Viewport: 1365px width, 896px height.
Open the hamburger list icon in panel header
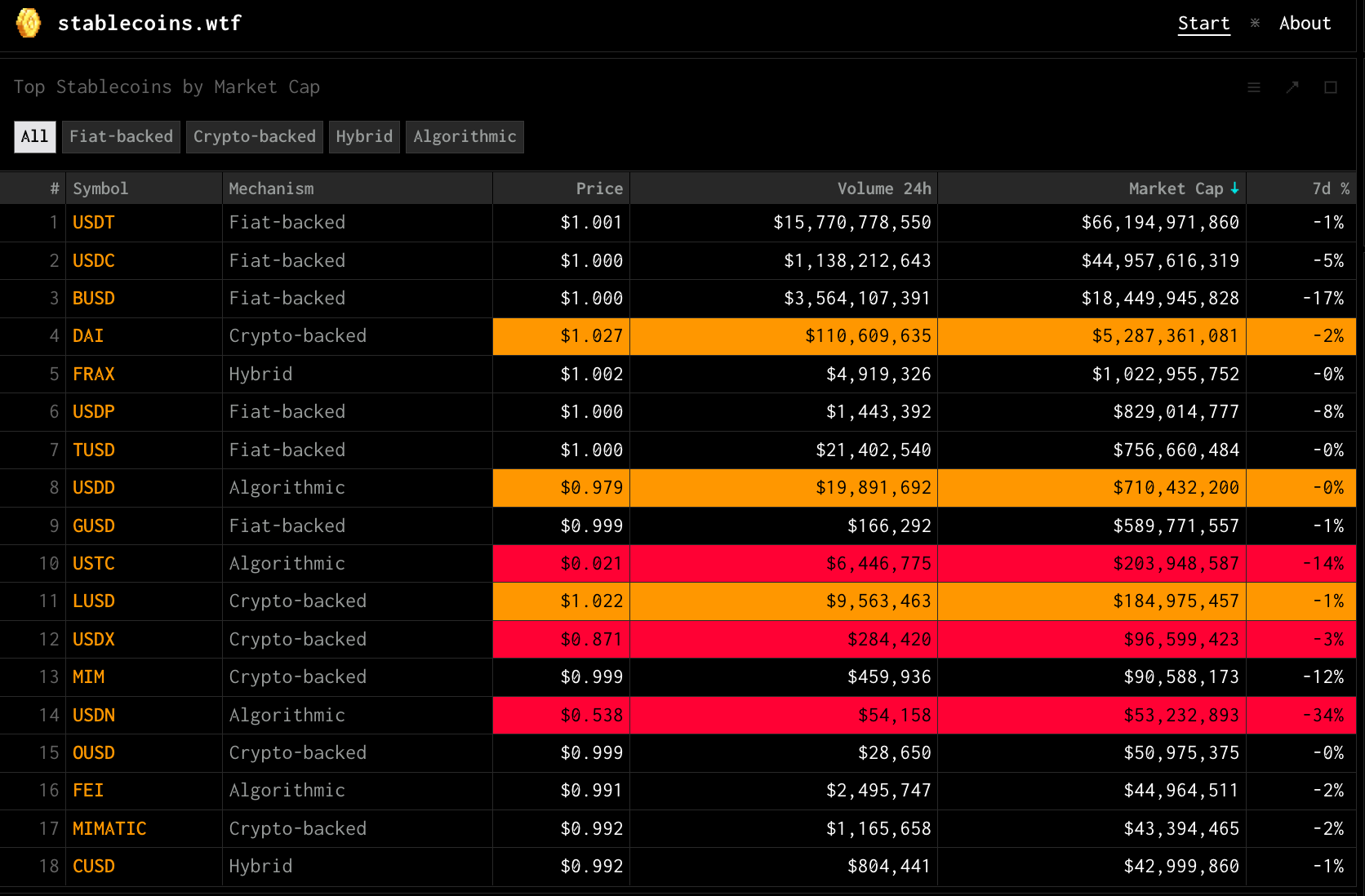pyautogui.click(x=1254, y=87)
